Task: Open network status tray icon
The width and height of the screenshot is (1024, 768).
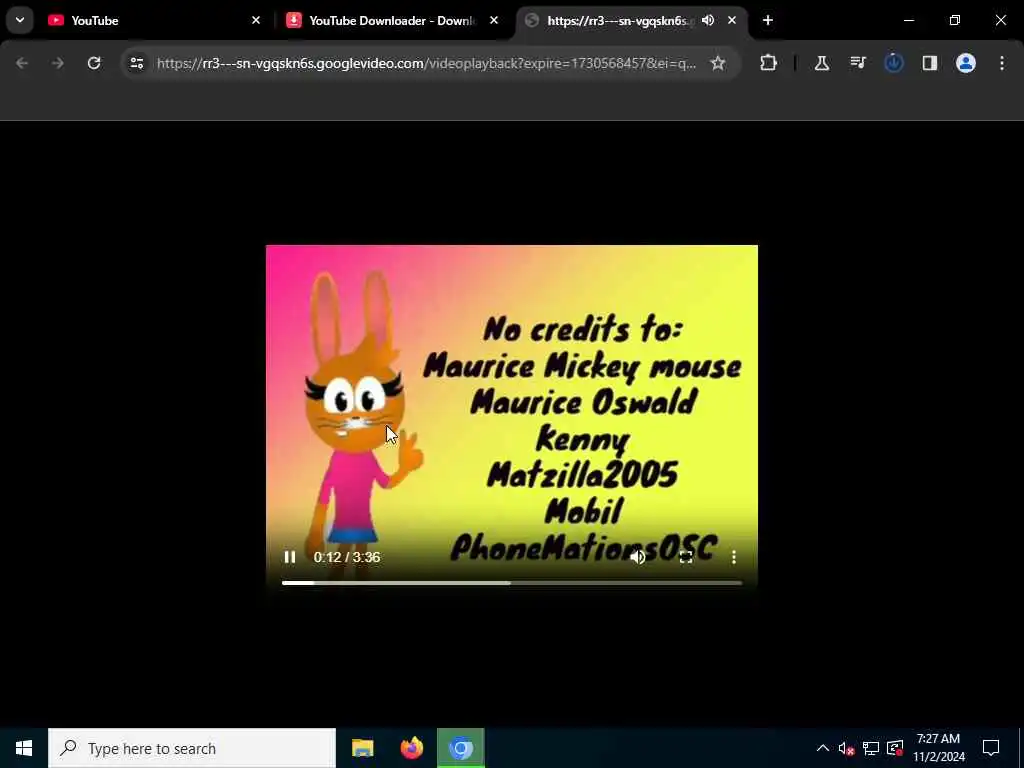Action: (x=871, y=748)
